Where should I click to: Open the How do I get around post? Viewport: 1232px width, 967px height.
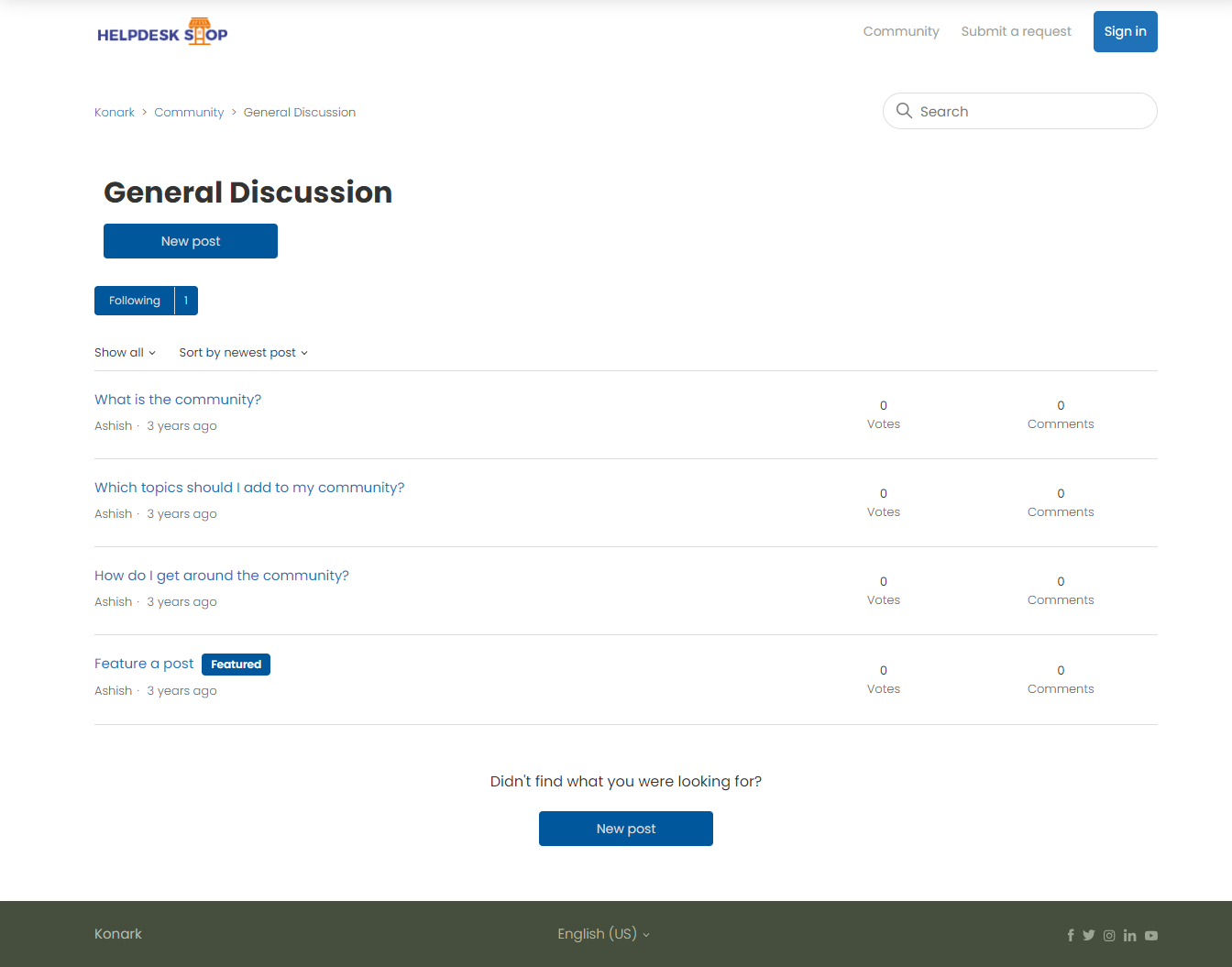tap(222, 576)
